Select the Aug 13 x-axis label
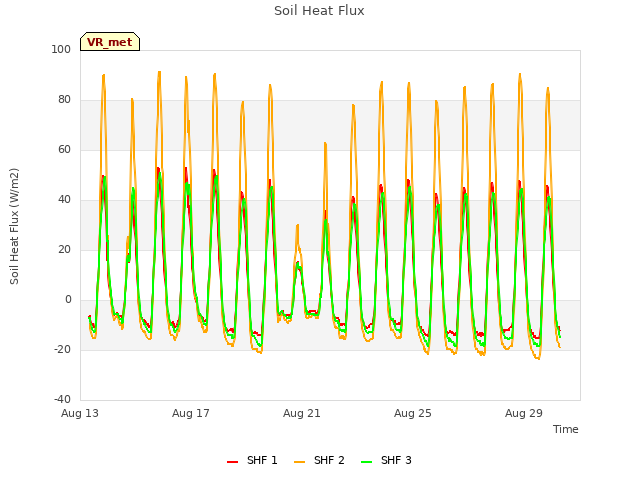Screen dimensions: 640x480 (x=80, y=413)
